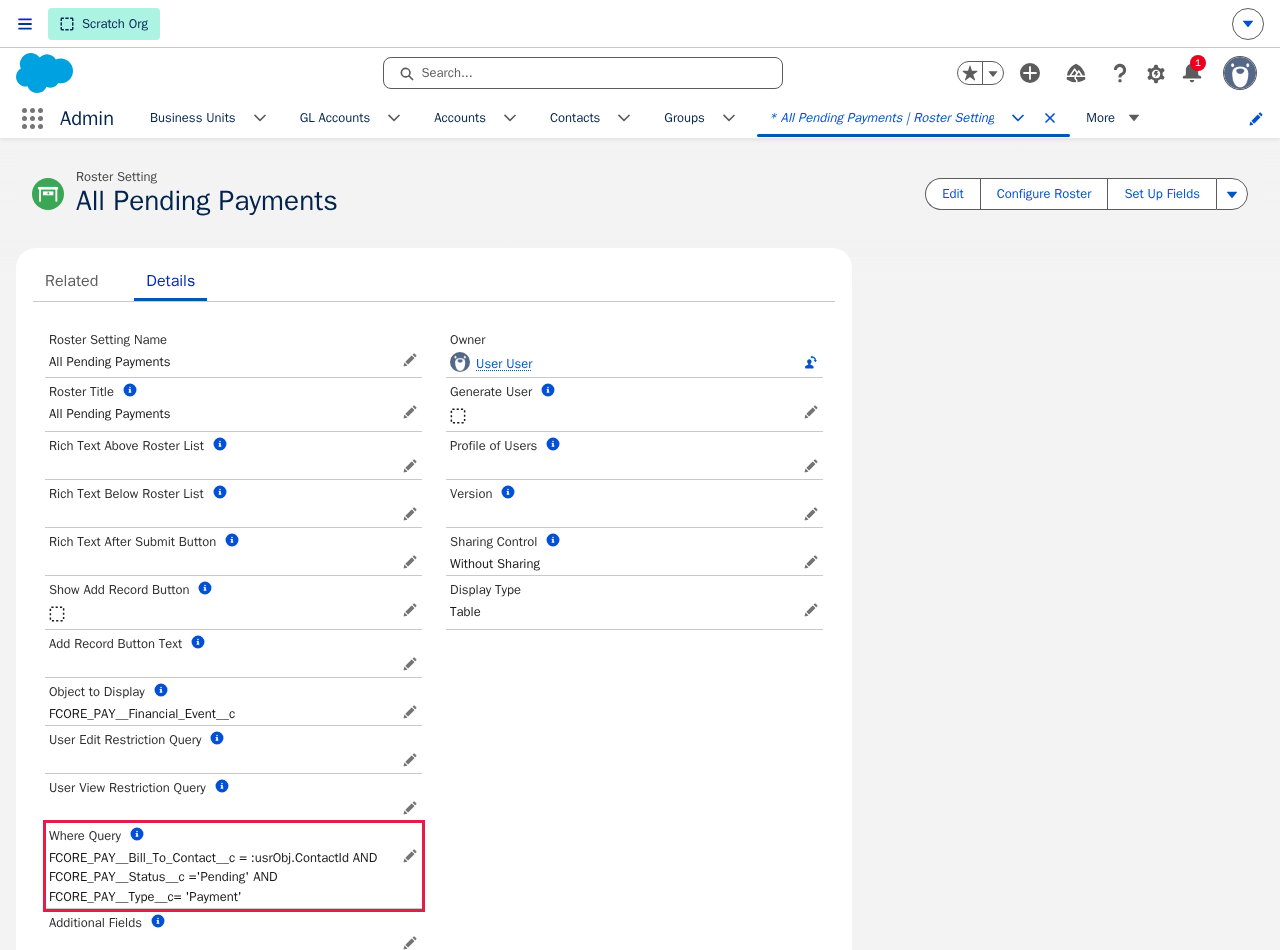Click the Edit button

tap(953, 194)
